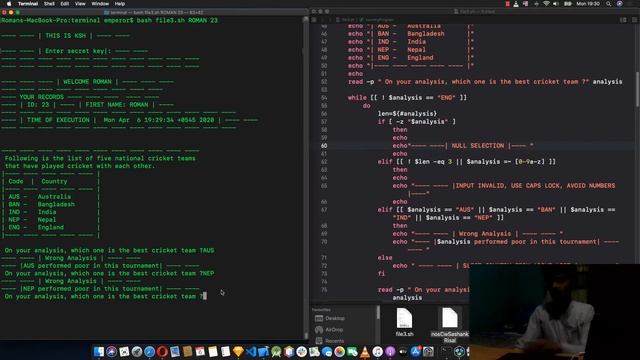Click the Finder sidebar scrollbar

(378, 313)
